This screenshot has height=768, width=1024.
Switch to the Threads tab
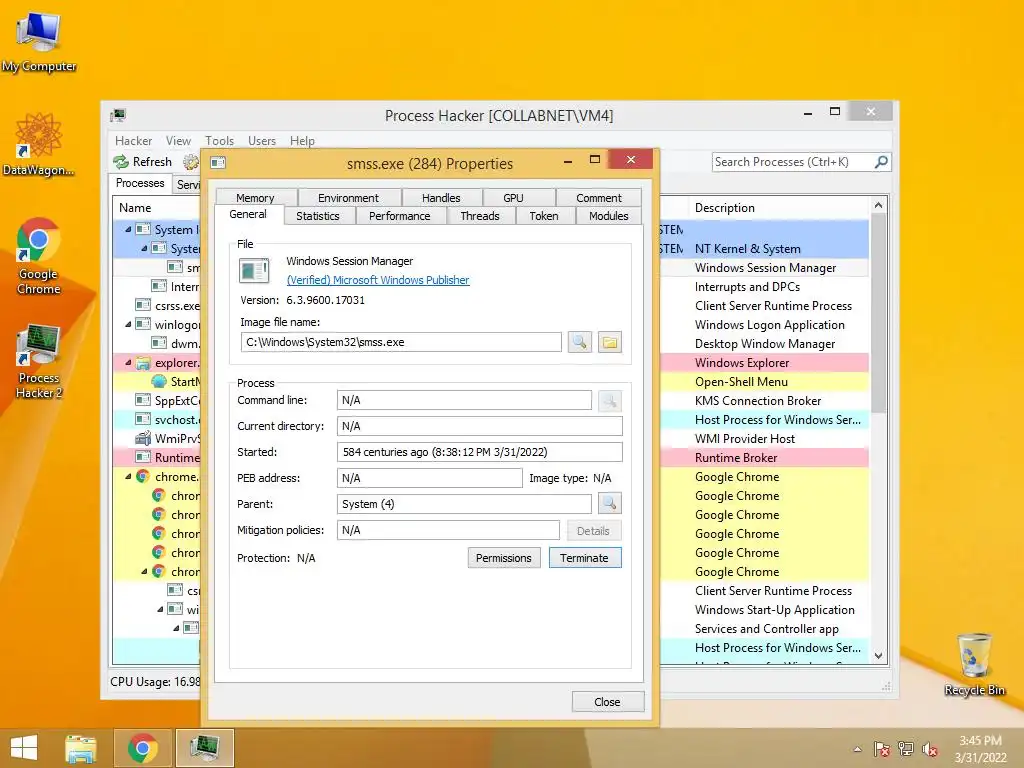pos(480,216)
